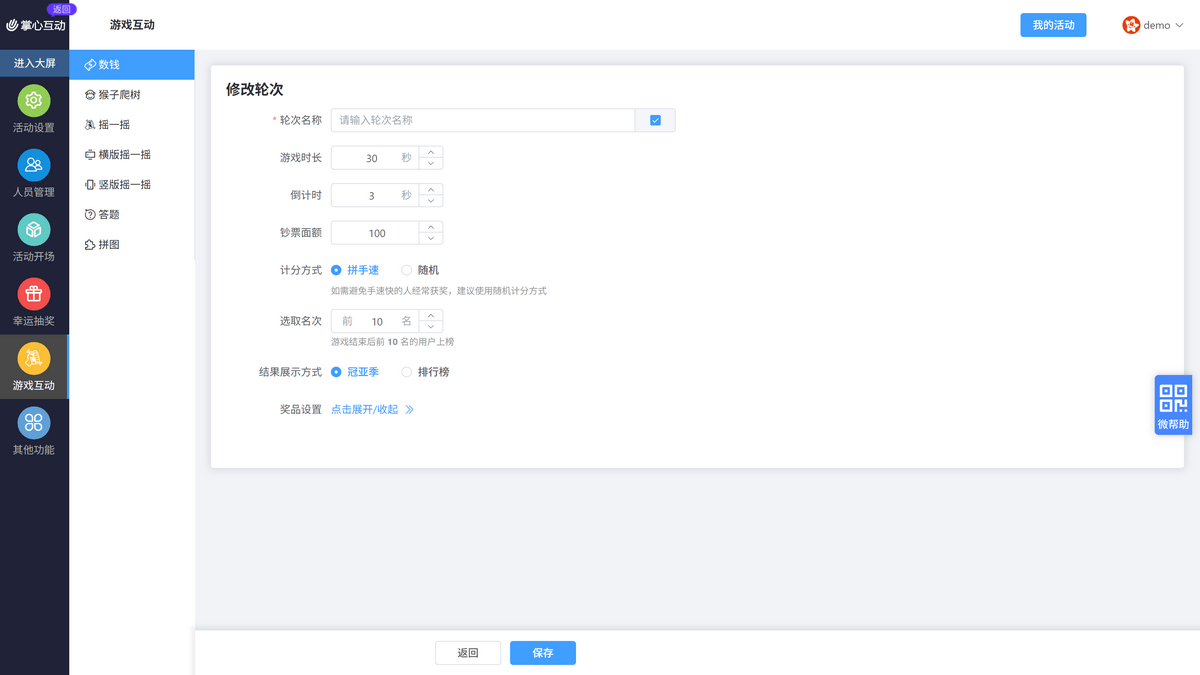The height and width of the screenshot is (675, 1200).
Task: Select 数钱 game menu item
Action: coord(132,65)
